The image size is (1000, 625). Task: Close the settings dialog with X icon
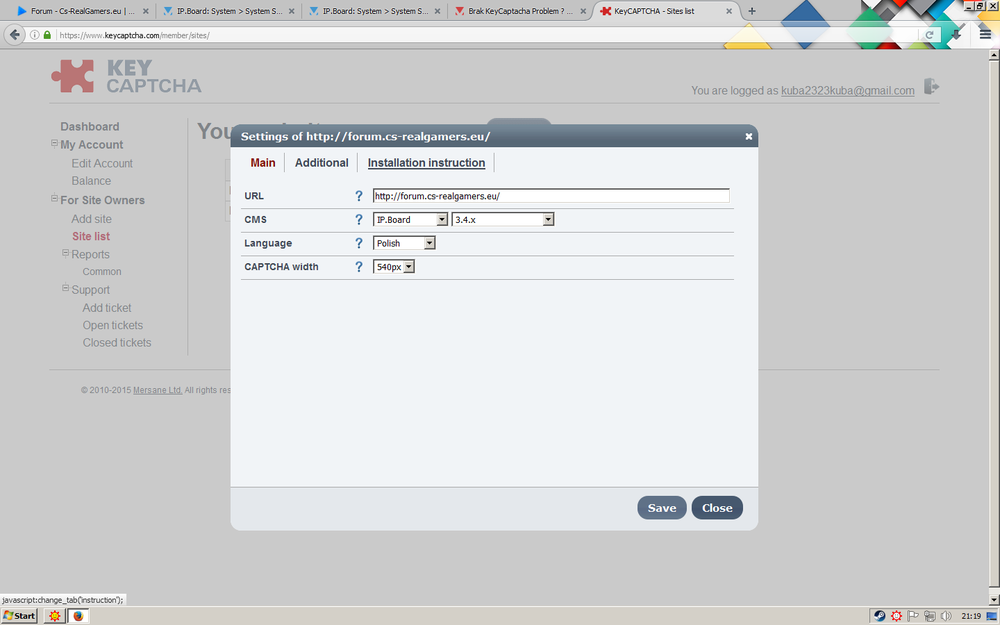tap(748, 137)
